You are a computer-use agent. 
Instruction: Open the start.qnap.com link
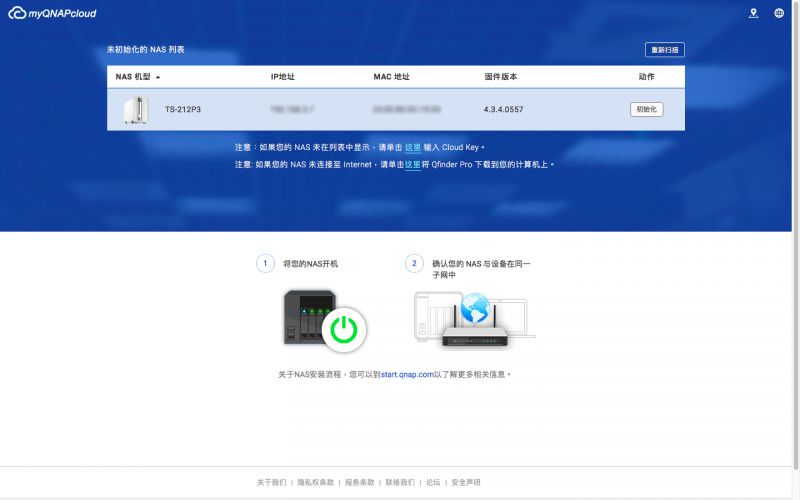click(x=407, y=374)
